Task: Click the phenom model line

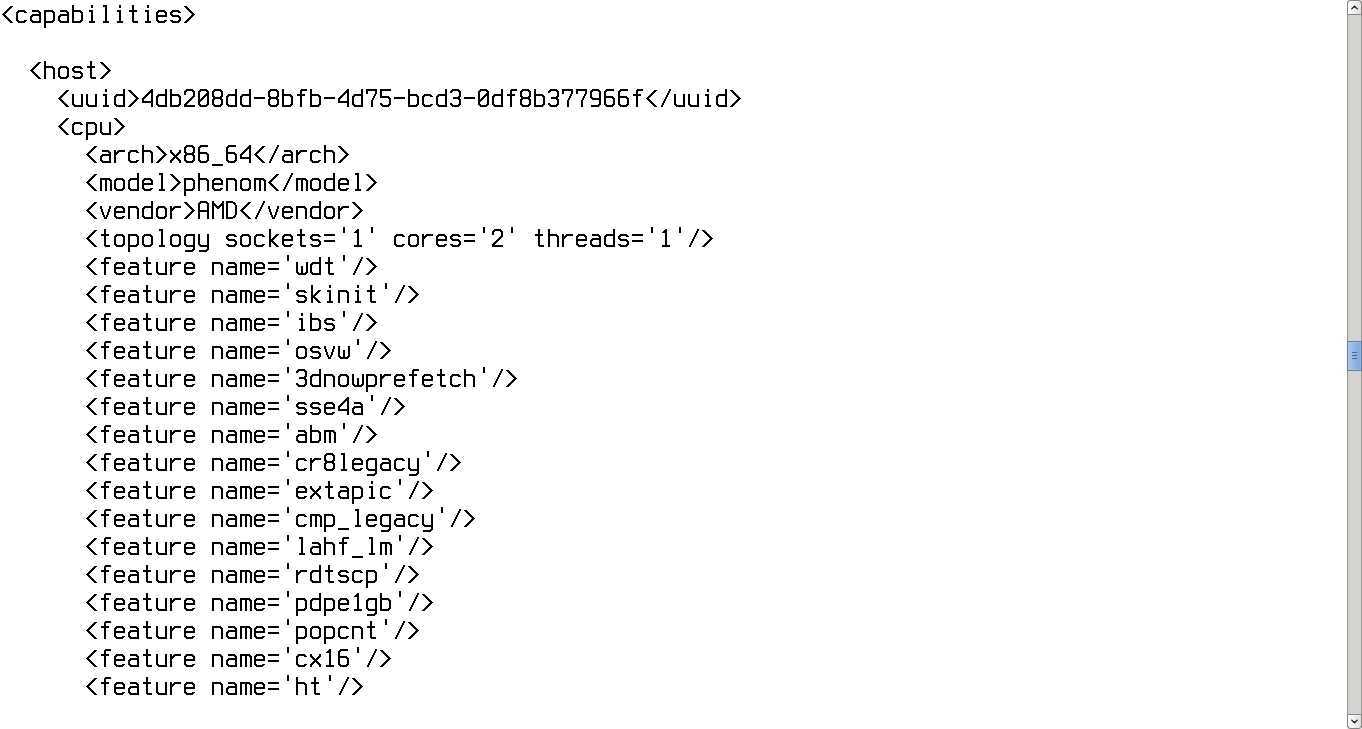Action: 231,183
